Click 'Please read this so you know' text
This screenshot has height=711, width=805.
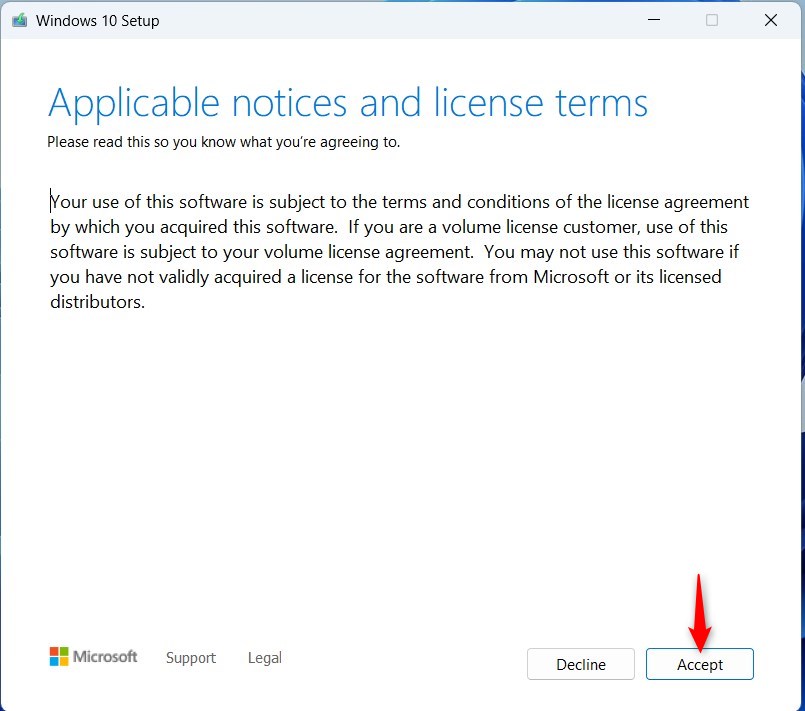(x=142, y=142)
